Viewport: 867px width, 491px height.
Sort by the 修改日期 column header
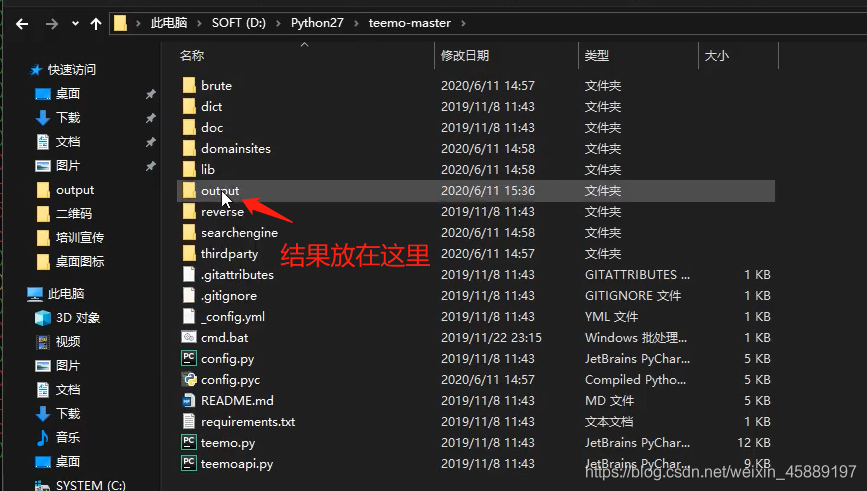coord(465,55)
